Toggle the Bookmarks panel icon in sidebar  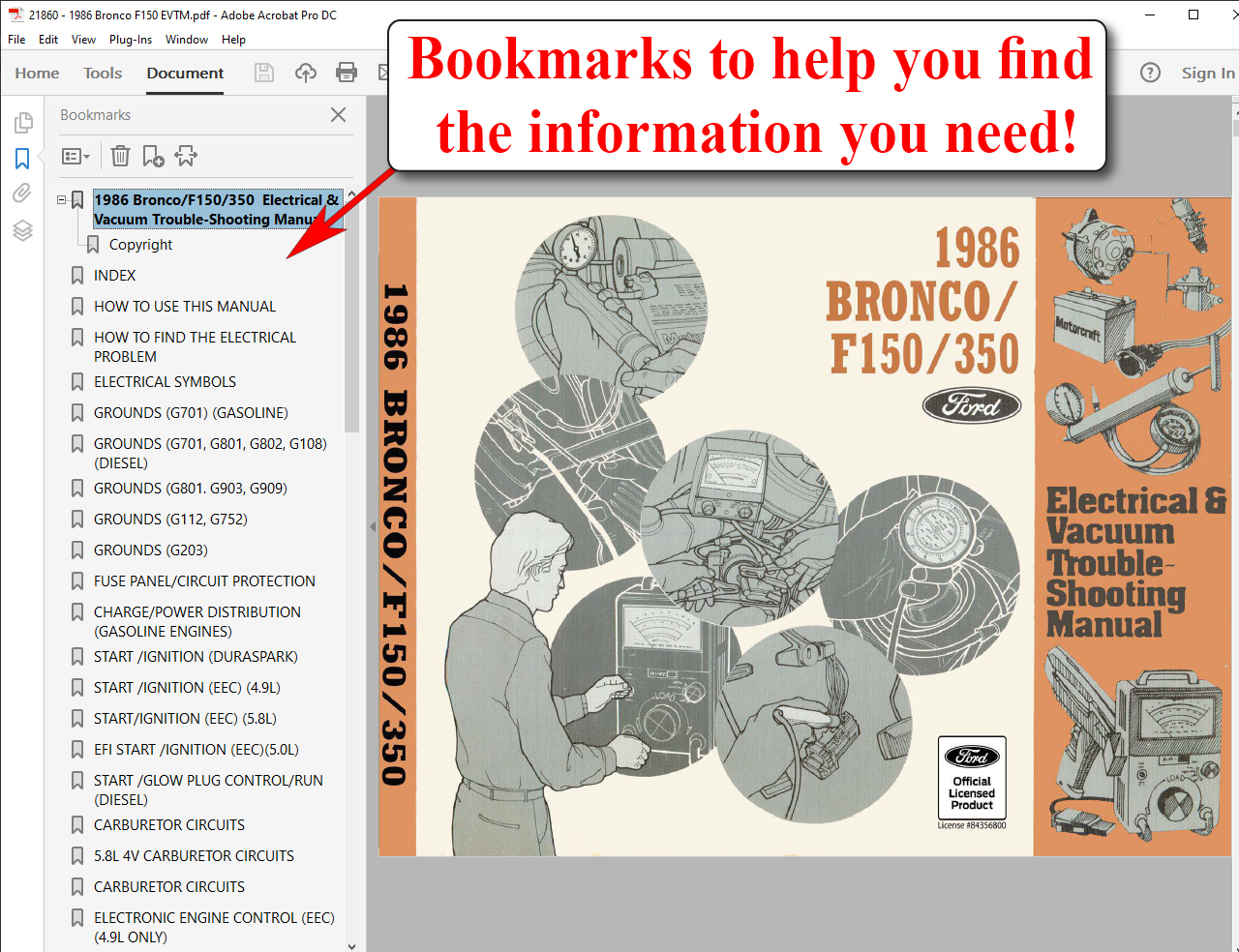(22, 158)
